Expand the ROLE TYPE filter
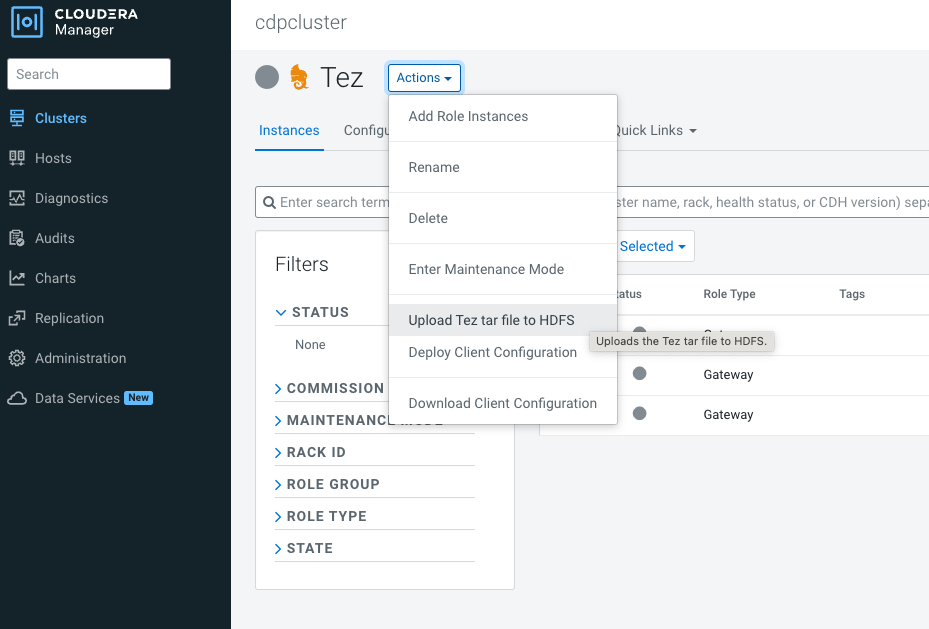The height and width of the screenshot is (629, 929). (321, 516)
